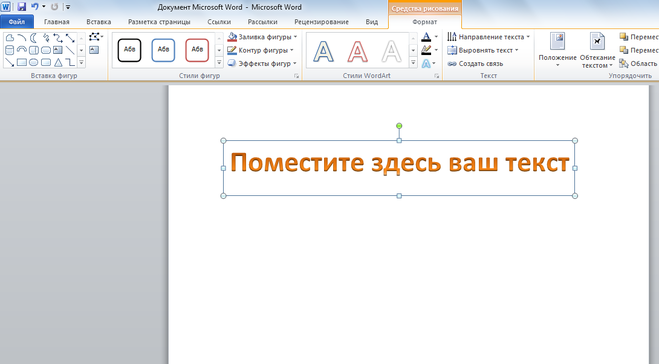Click the text fill A icon

pyautogui.click(x=426, y=37)
